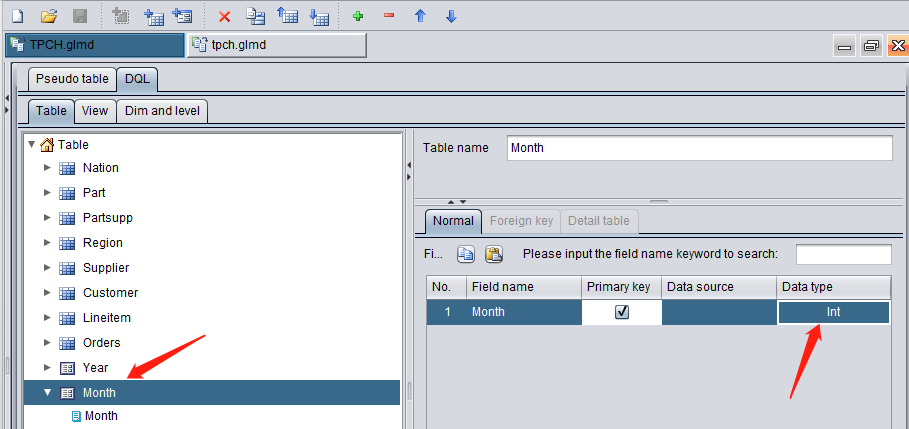
Task: Click the greyed add-pseudo-table dashed icon
Action: coord(122,16)
